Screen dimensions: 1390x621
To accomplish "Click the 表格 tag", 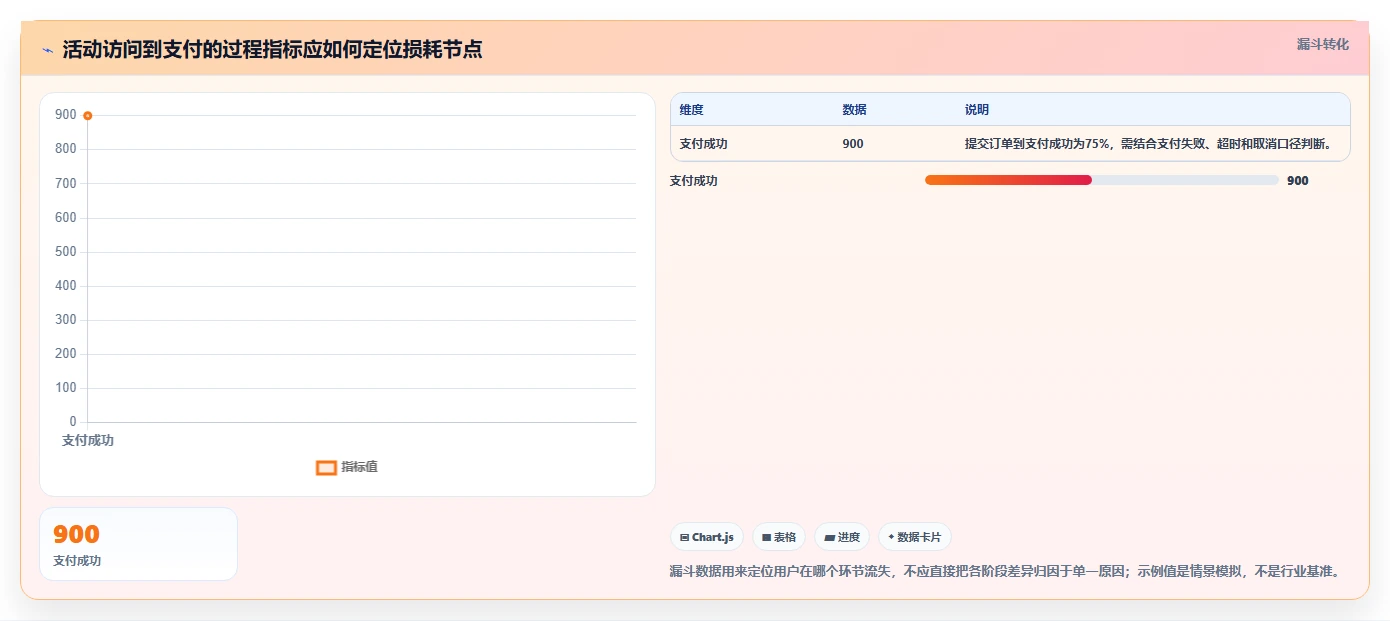I will tap(778, 537).
